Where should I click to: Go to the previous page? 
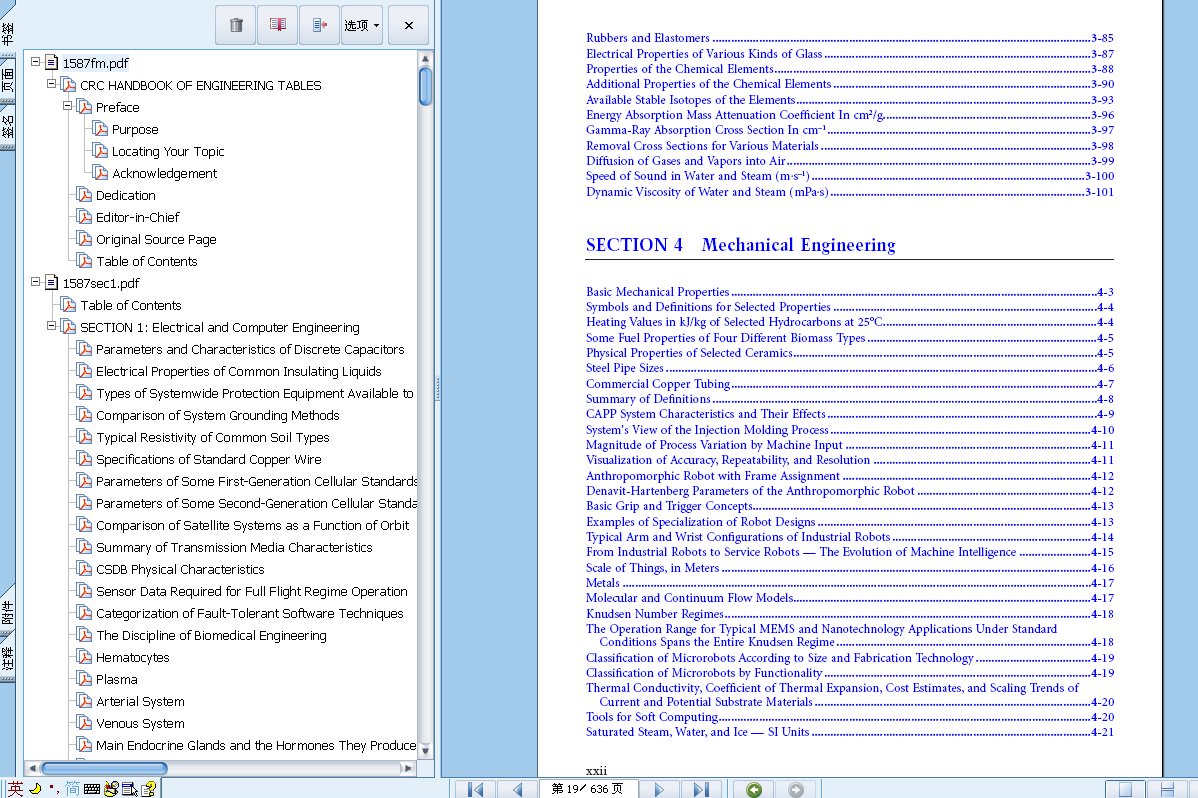click(x=517, y=789)
